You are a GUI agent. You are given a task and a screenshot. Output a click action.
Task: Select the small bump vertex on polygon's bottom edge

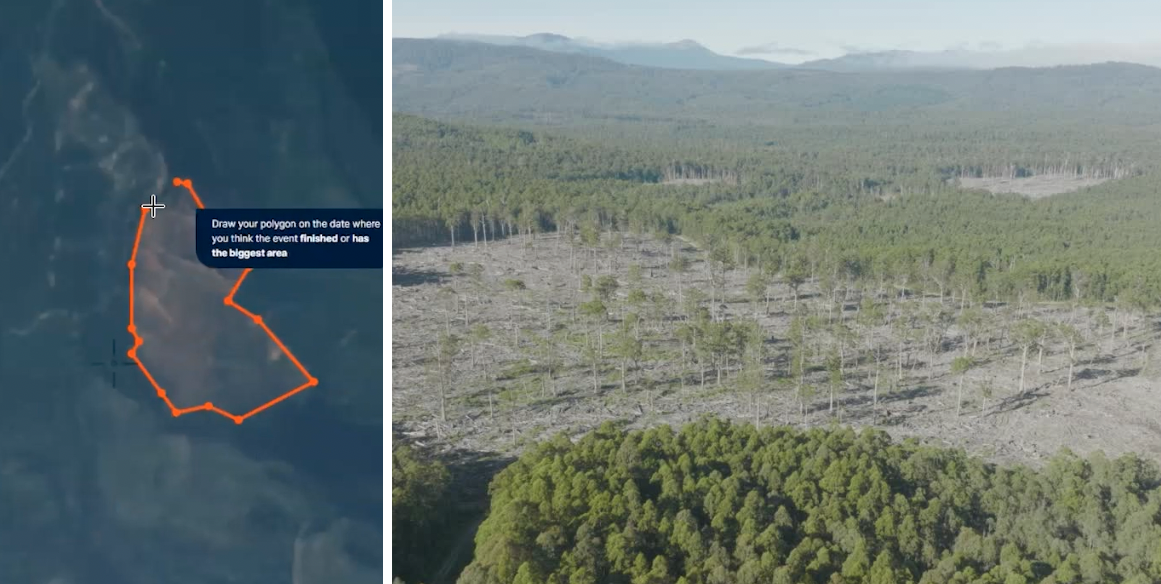pyautogui.click(x=209, y=406)
